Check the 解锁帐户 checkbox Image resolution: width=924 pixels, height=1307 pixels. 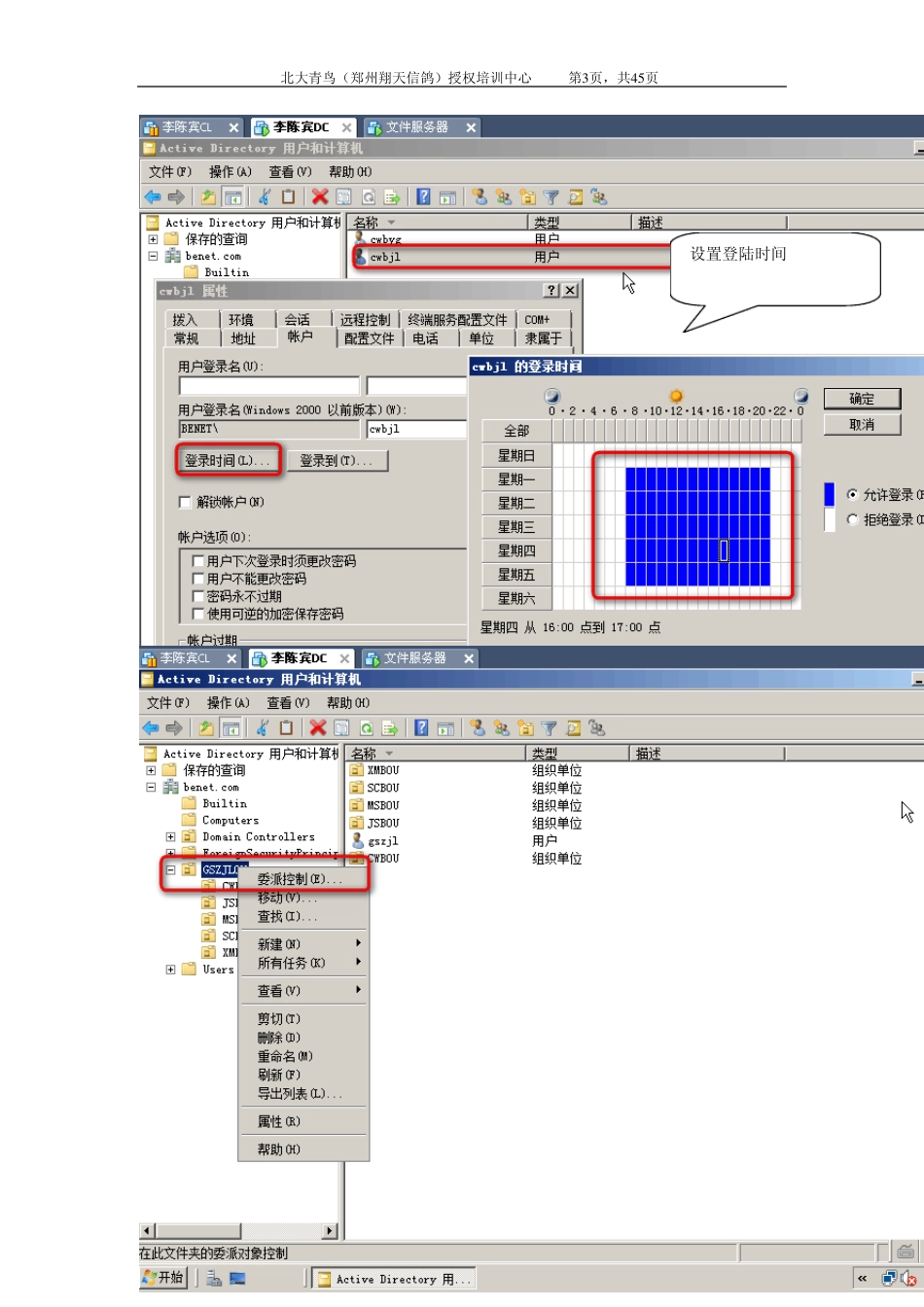tap(185, 503)
